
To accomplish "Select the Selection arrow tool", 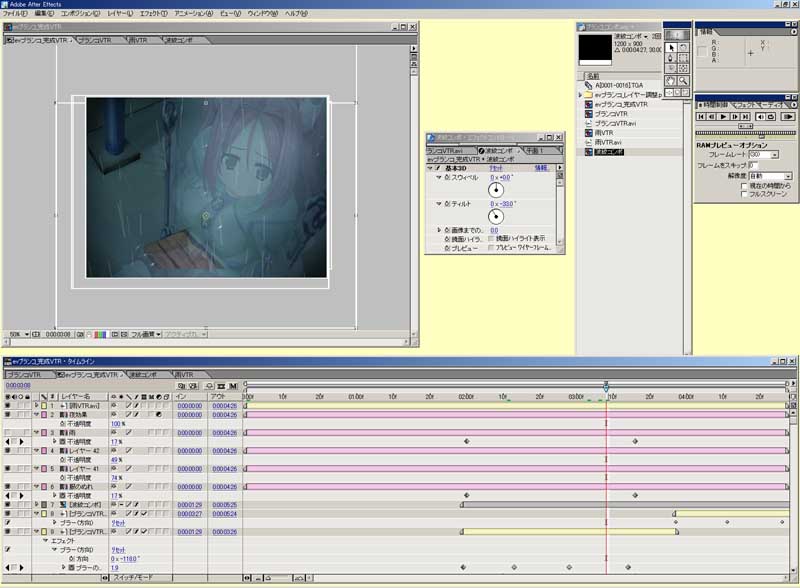I will tap(671, 47).
